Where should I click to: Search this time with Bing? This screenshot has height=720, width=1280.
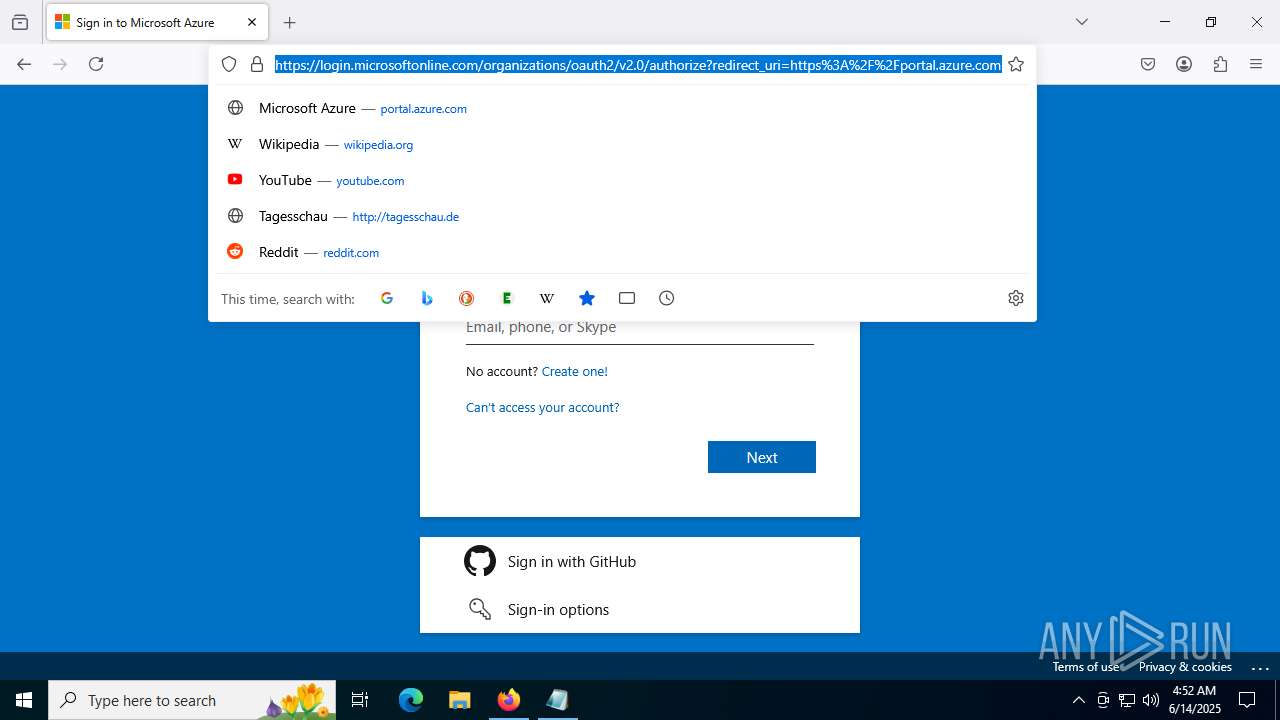(427, 298)
